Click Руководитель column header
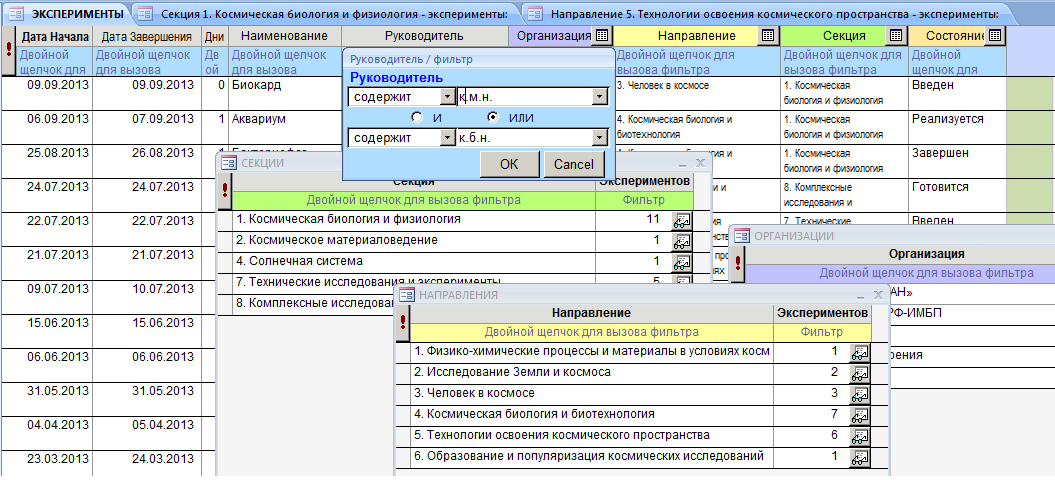 click(x=425, y=36)
